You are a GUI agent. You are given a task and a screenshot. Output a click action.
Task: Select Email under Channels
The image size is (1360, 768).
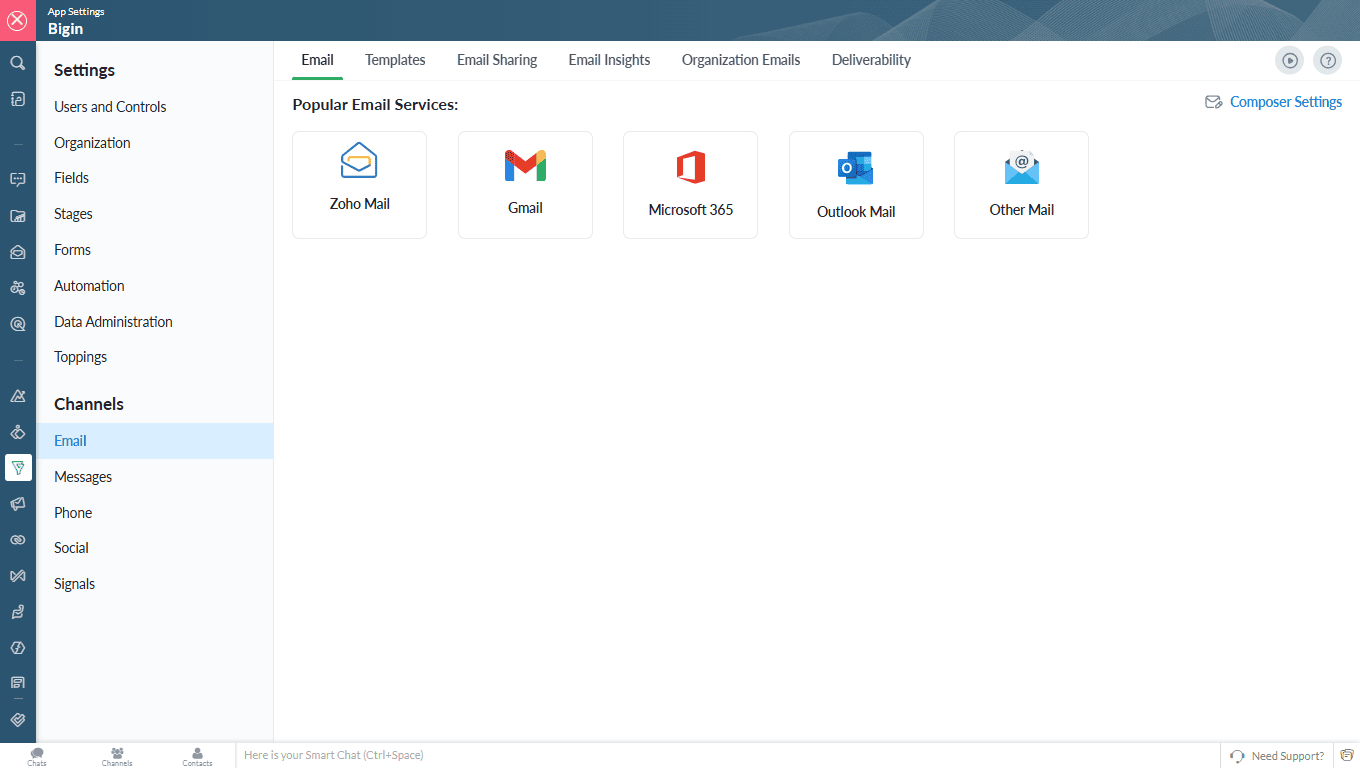pos(155,441)
